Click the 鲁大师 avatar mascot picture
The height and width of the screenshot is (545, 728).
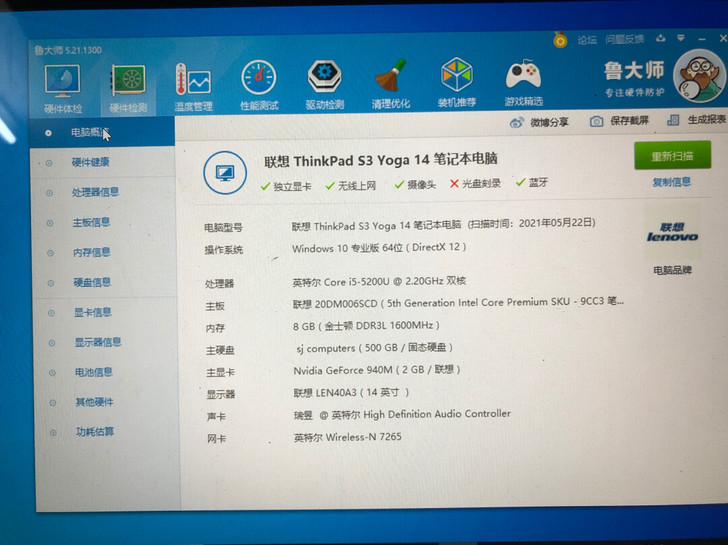click(700, 75)
